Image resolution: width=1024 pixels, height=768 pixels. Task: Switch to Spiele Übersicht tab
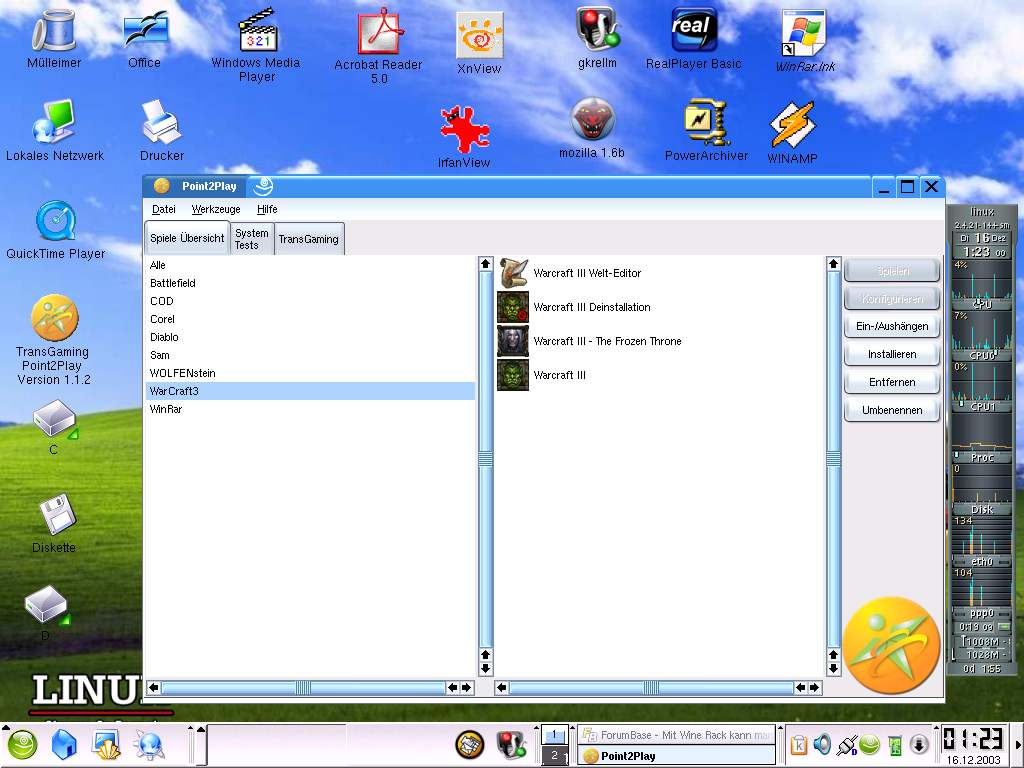(187, 238)
